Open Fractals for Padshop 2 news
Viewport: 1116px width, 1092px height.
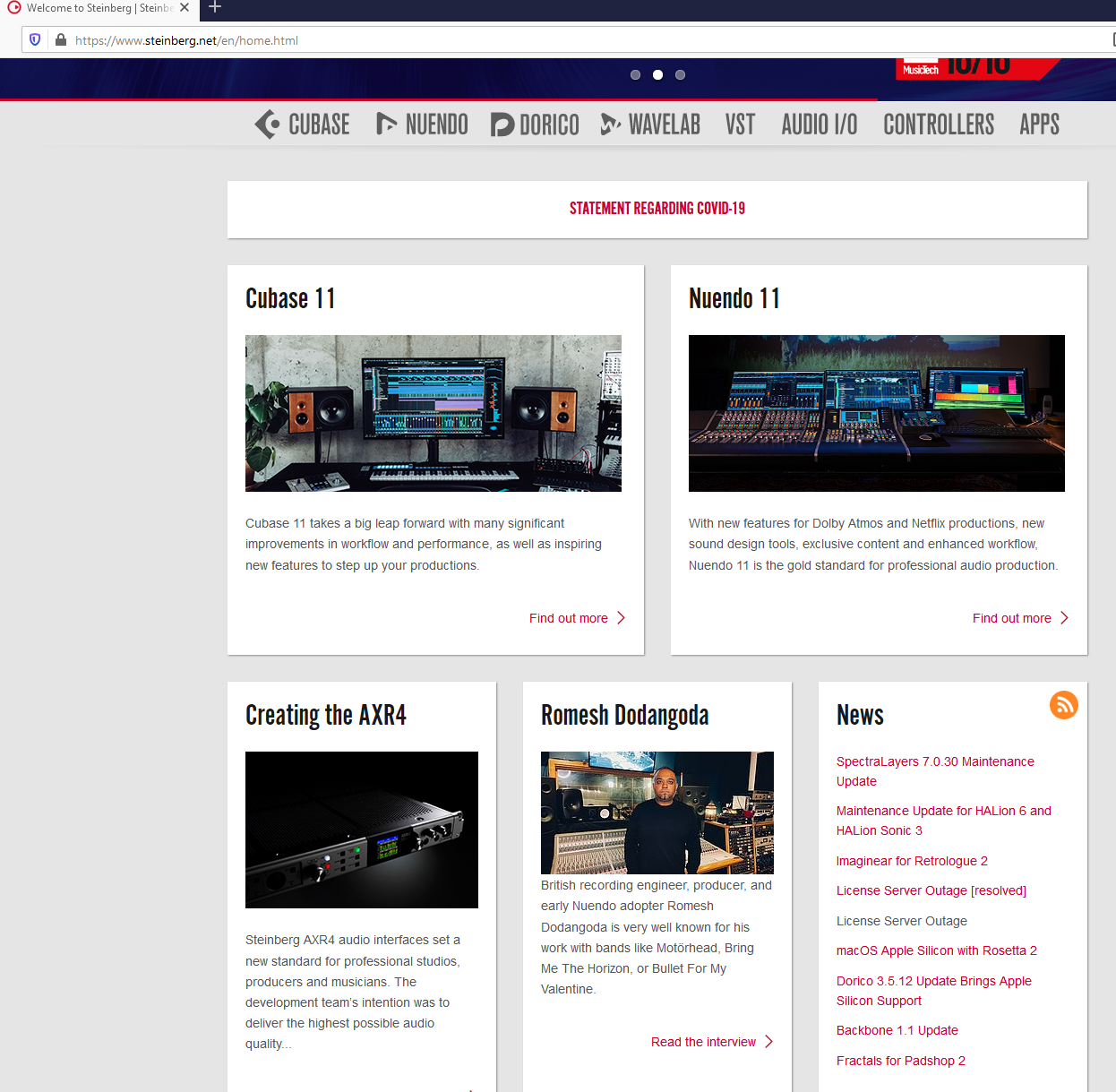pyautogui.click(x=901, y=1061)
